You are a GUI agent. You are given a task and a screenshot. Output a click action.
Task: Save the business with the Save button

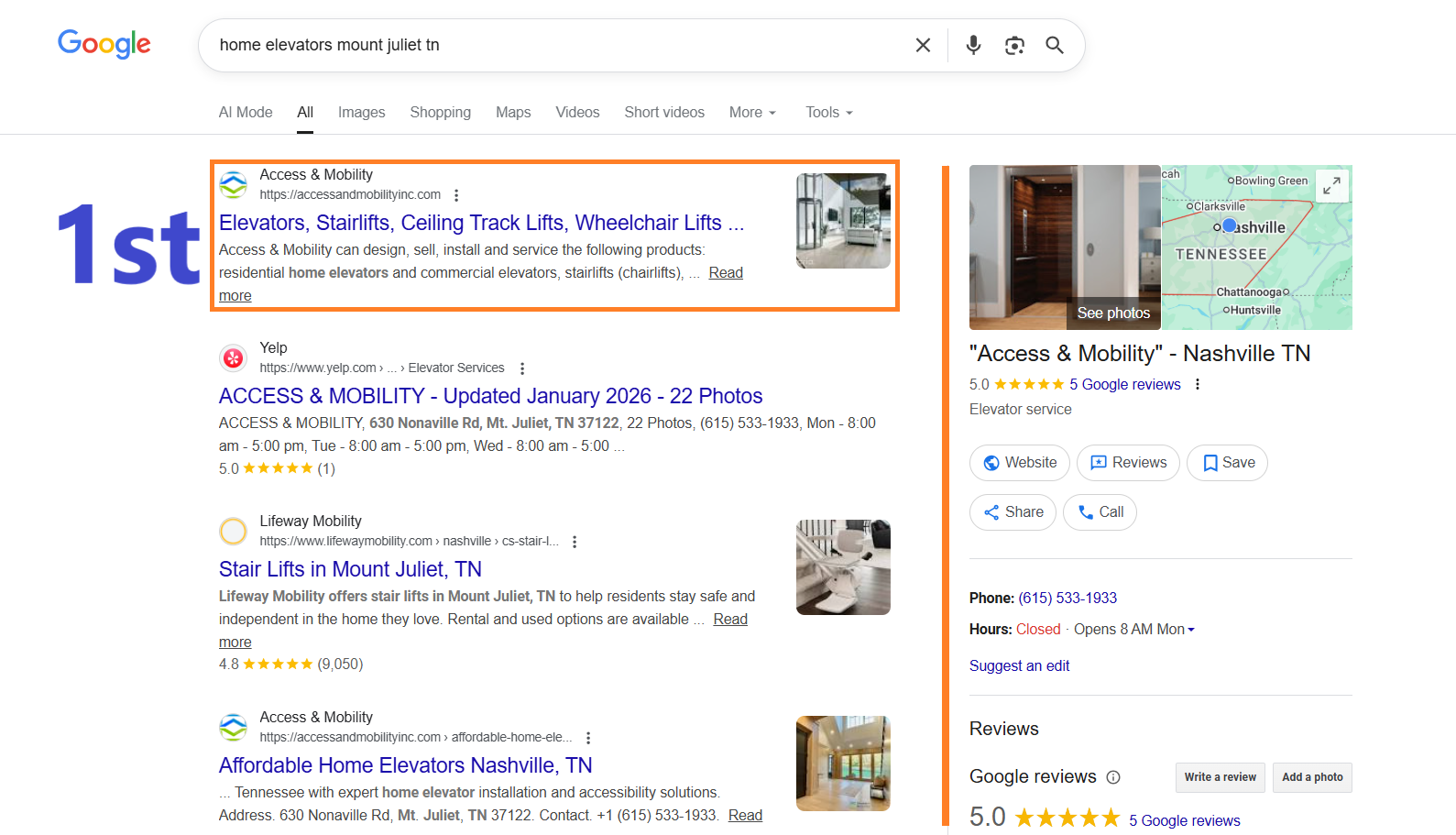pos(1228,463)
